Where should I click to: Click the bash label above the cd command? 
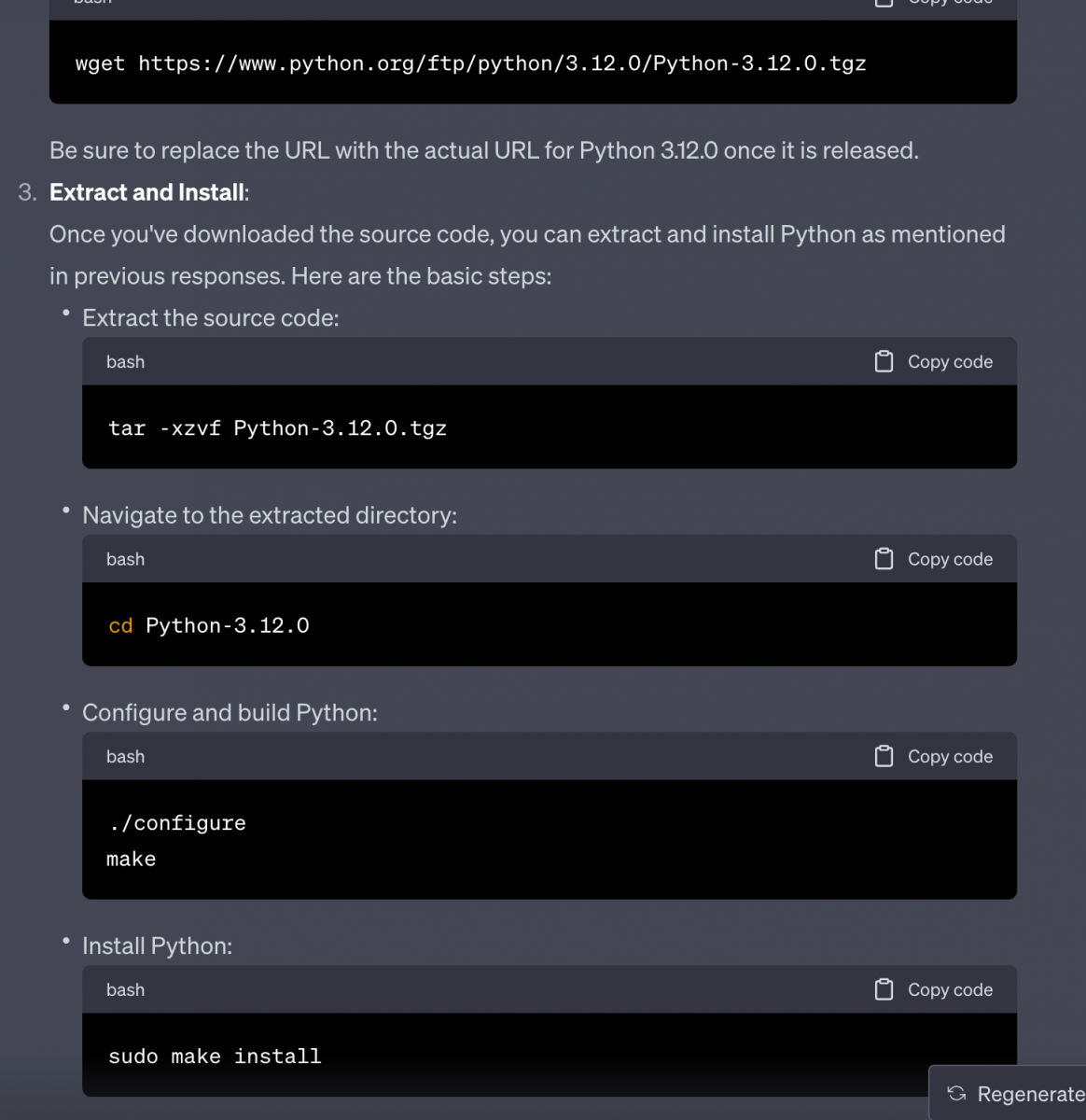click(125, 559)
